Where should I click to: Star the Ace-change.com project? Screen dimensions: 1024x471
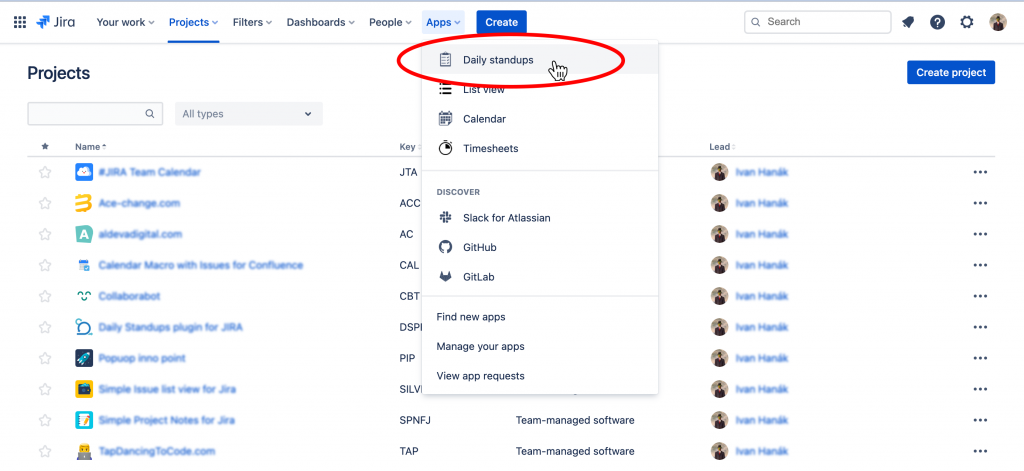pos(44,203)
